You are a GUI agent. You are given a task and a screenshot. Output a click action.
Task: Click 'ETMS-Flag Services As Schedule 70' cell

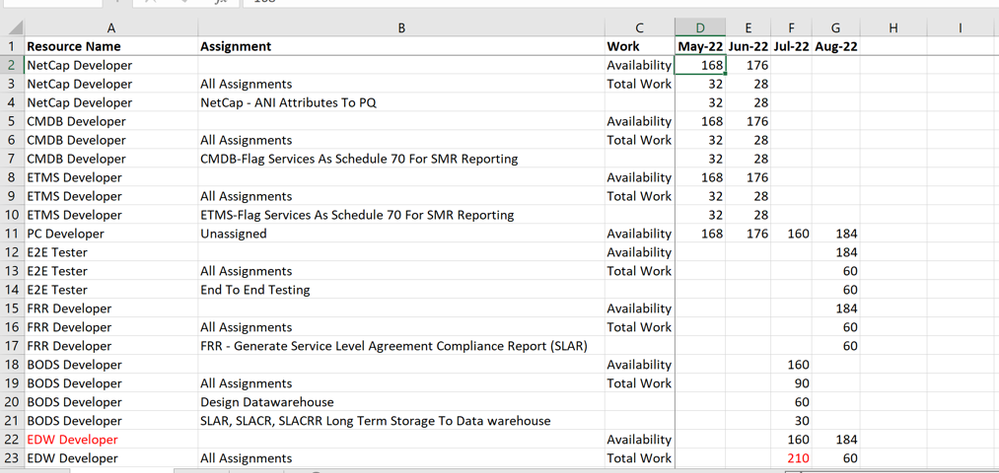pyautogui.click(x=401, y=215)
